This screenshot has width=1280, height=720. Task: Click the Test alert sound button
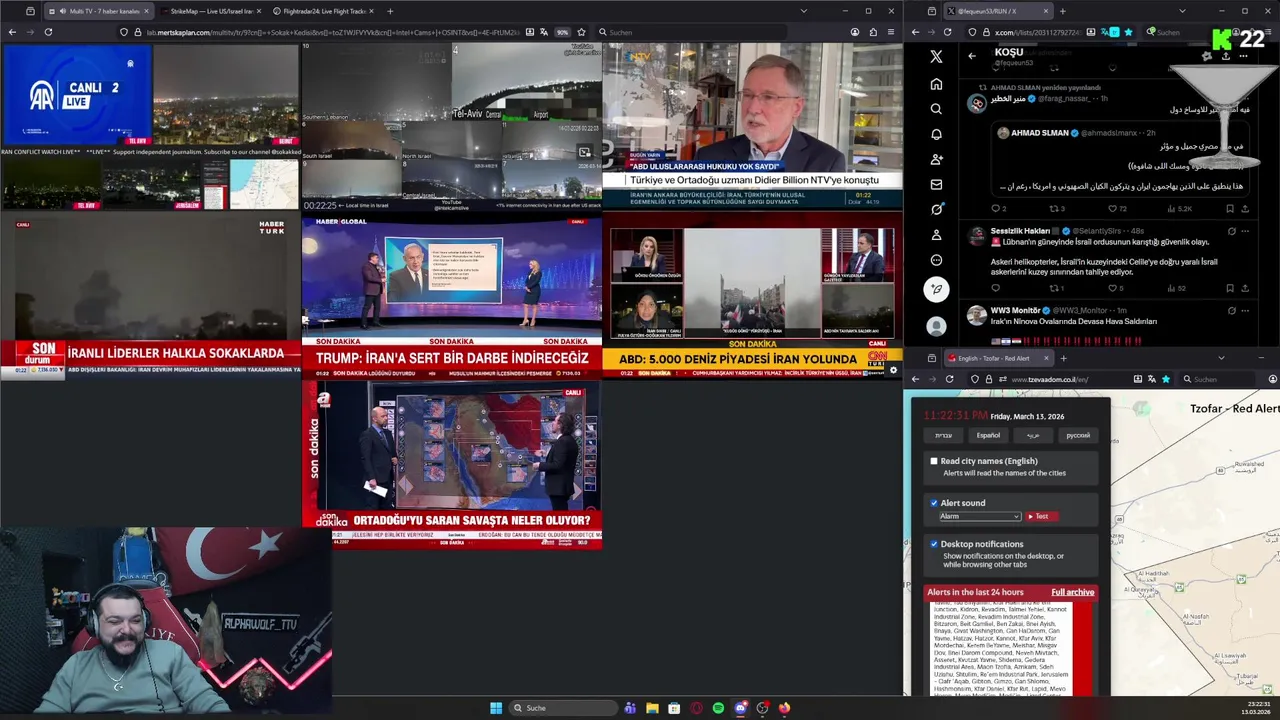[1040, 516]
